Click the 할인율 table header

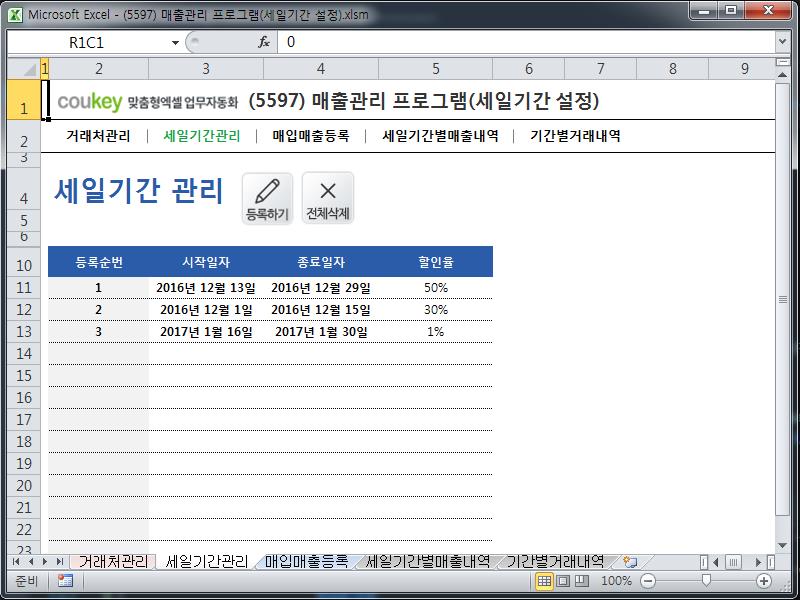[436, 262]
